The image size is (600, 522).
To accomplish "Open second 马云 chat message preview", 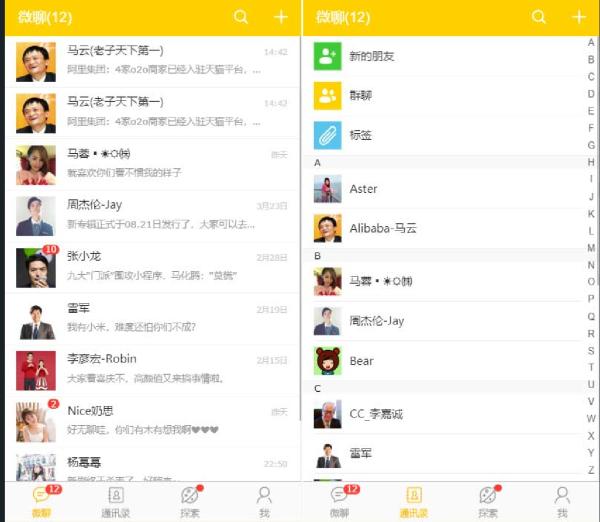I will click(x=164, y=122).
